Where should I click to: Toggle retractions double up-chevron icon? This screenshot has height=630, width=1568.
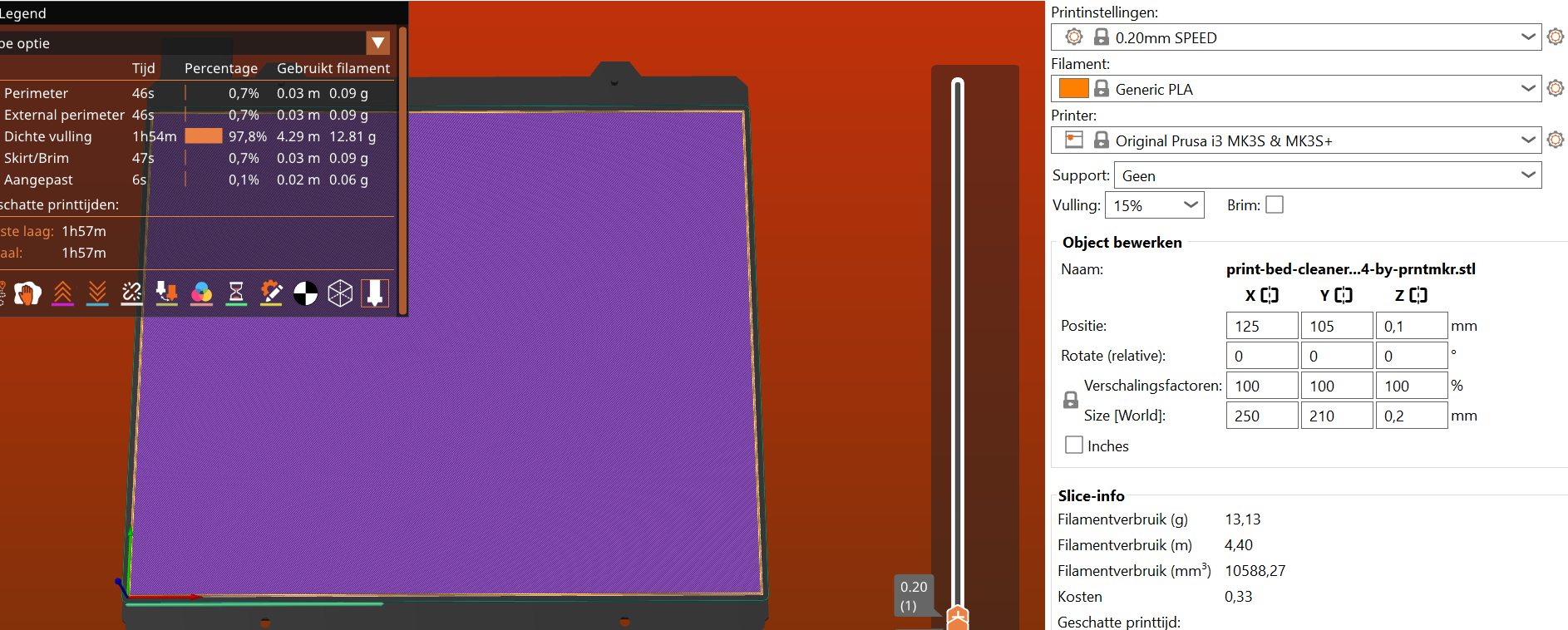pyautogui.click(x=62, y=293)
